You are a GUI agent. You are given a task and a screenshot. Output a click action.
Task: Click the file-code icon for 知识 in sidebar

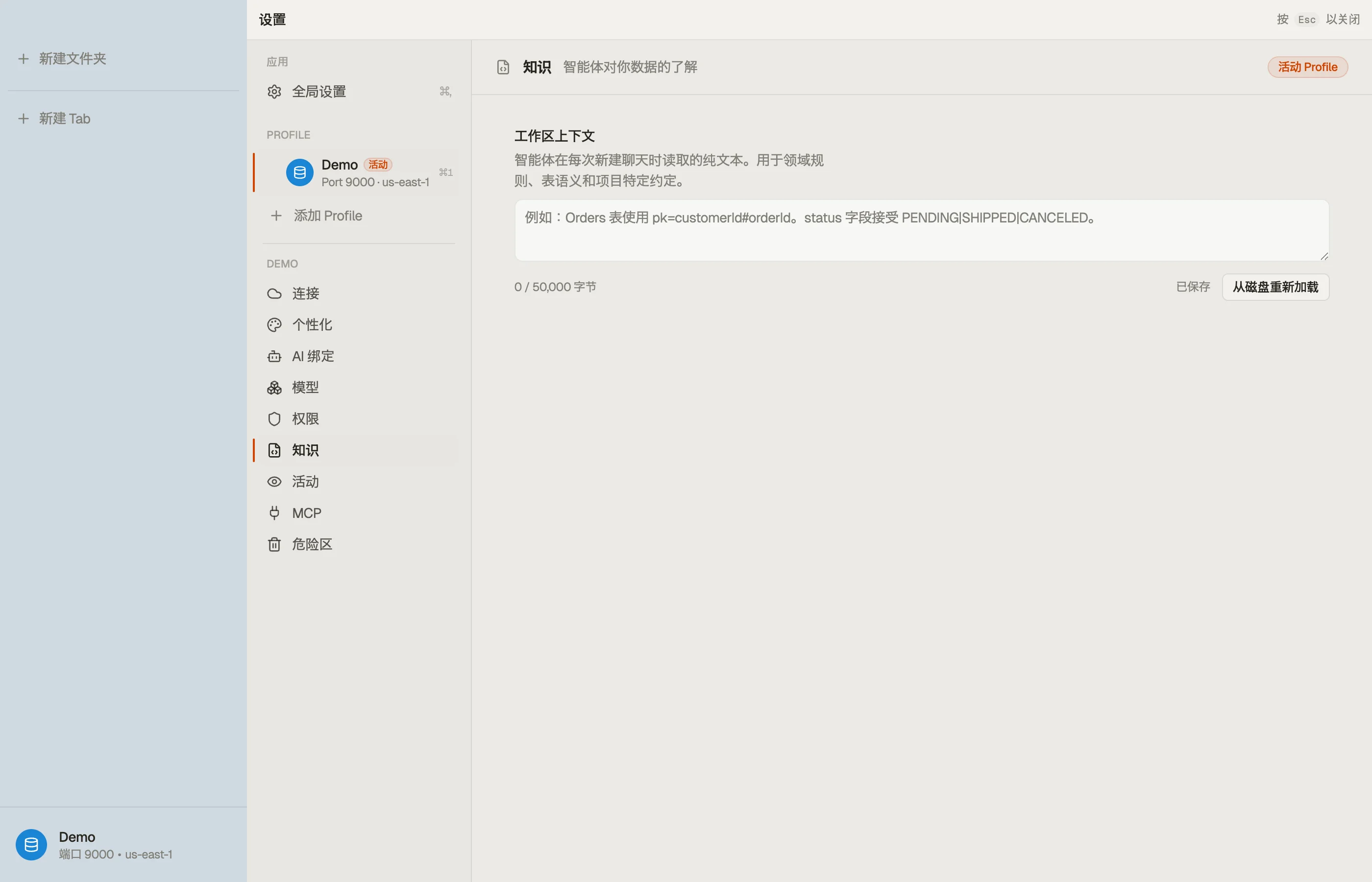pos(274,450)
